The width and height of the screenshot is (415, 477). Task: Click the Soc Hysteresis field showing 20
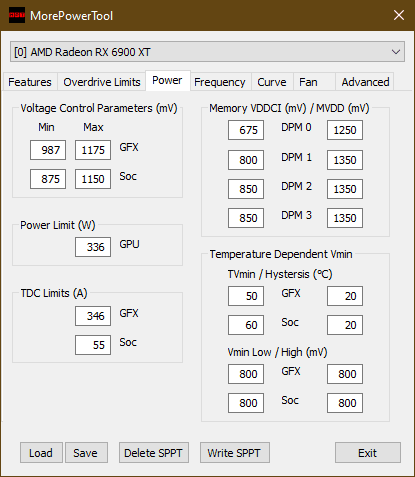click(x=345, y=325)
